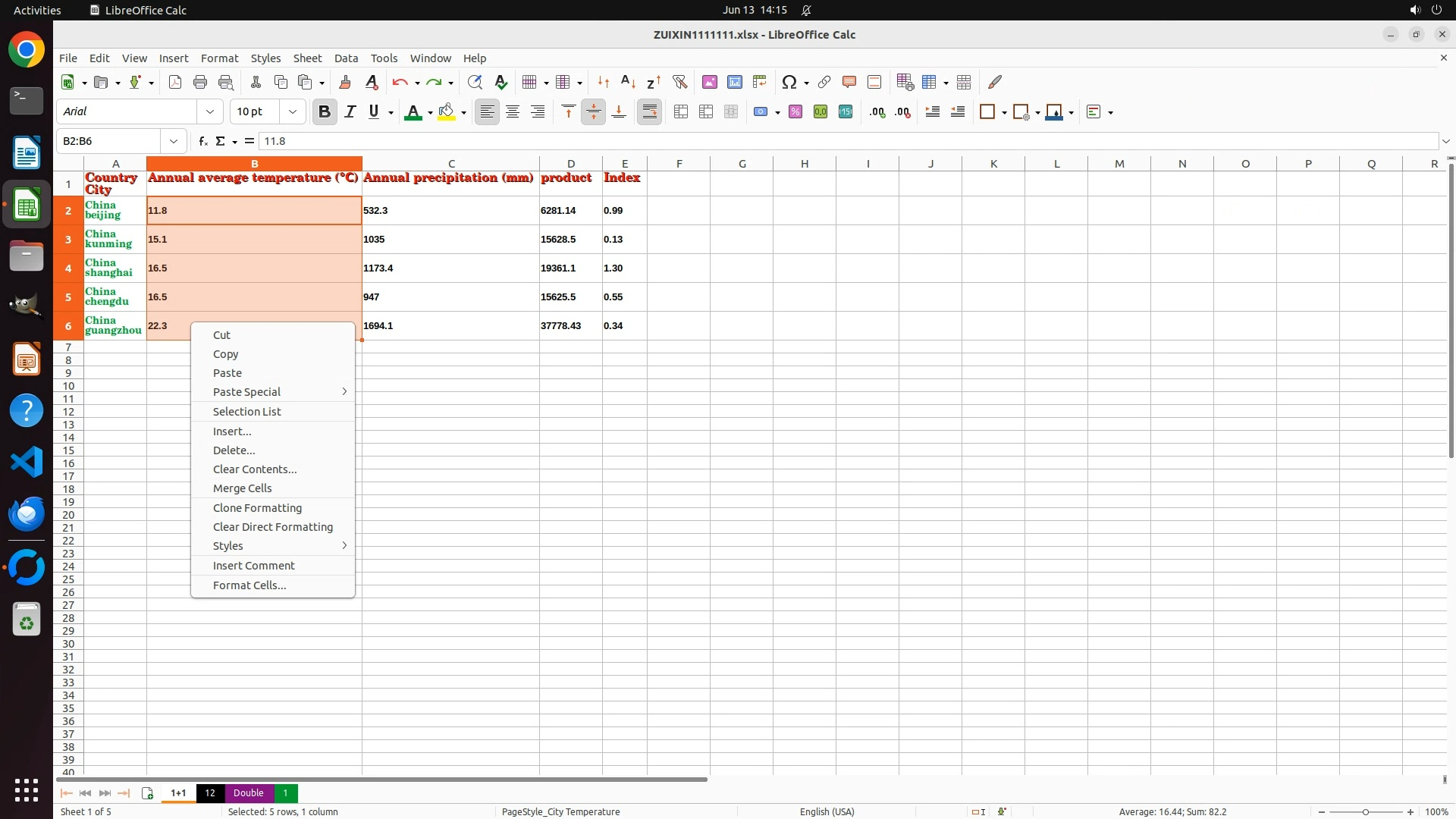Click the Insert Special Character omega icon
Viewport: 1456px width, 819px height.
(x=789, y=82)
